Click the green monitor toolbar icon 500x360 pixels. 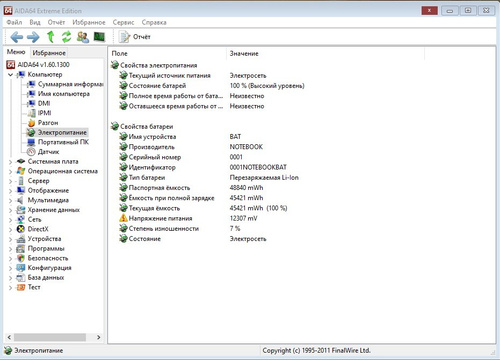[99, 37]
